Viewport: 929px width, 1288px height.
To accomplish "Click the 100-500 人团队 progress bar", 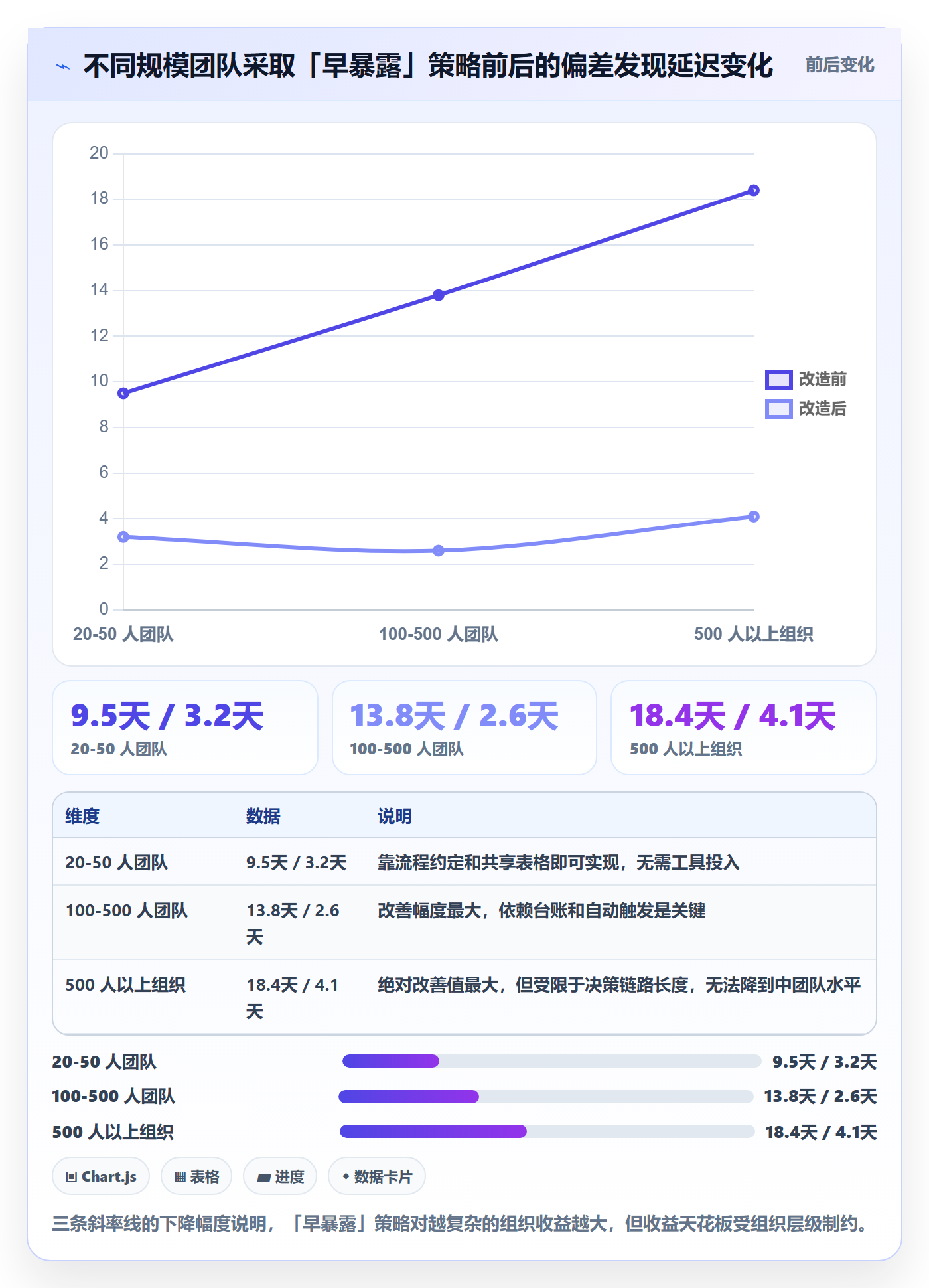I will [x=546, y=1097].
